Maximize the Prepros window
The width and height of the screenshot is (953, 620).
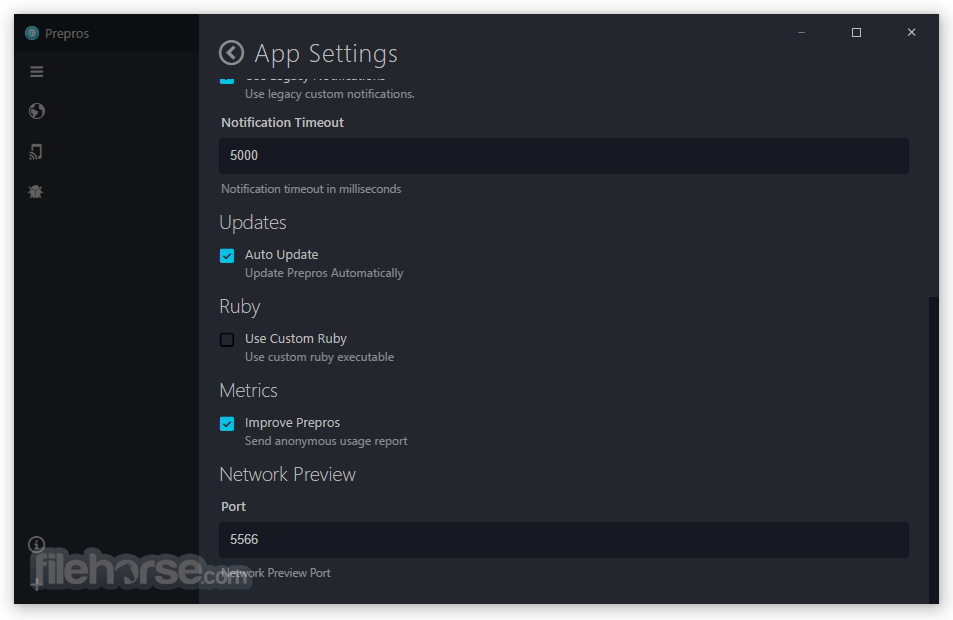pos(856,32)
